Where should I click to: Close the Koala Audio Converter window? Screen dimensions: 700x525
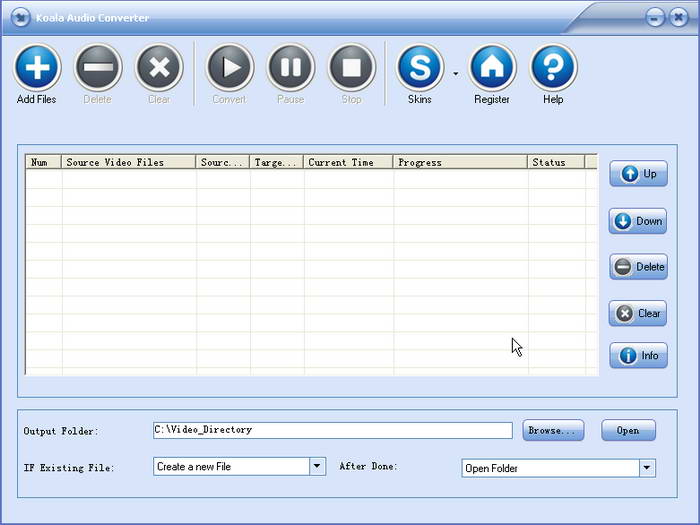click(x=679, y=18)
